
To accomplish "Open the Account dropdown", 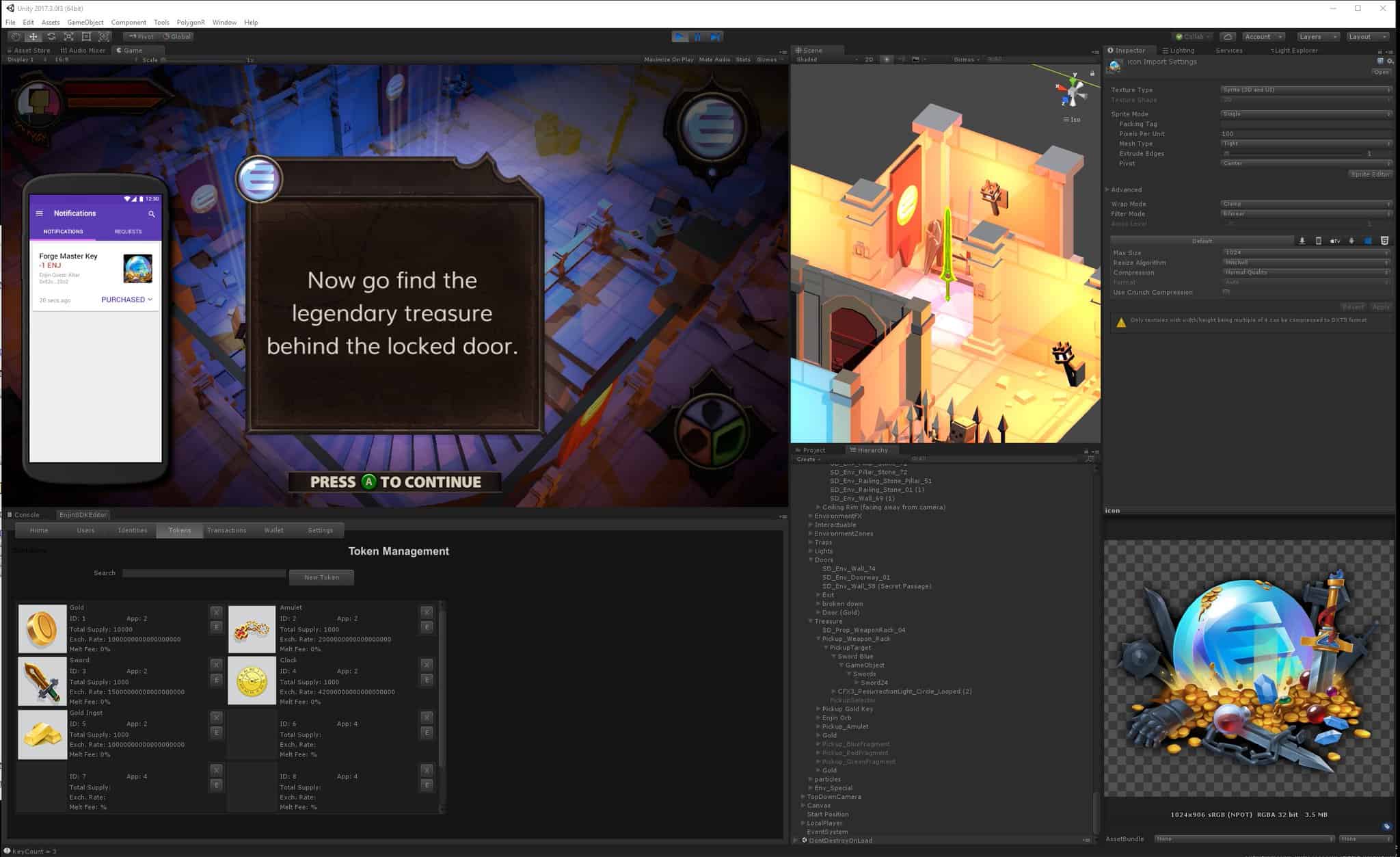I will coord(1263,37).
